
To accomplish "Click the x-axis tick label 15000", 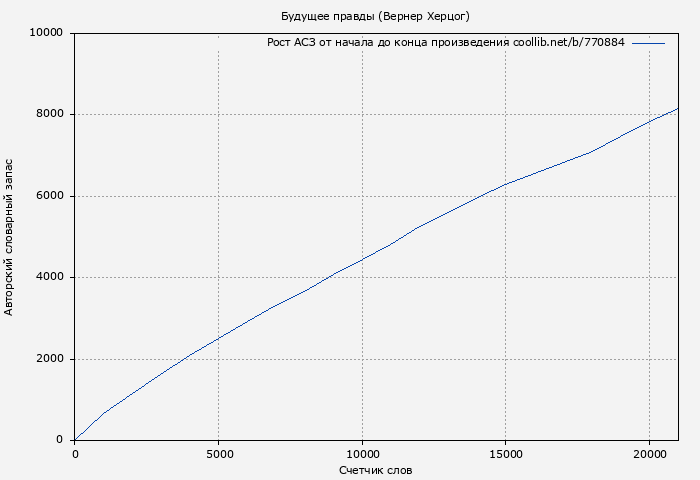I will coord(505,454).
